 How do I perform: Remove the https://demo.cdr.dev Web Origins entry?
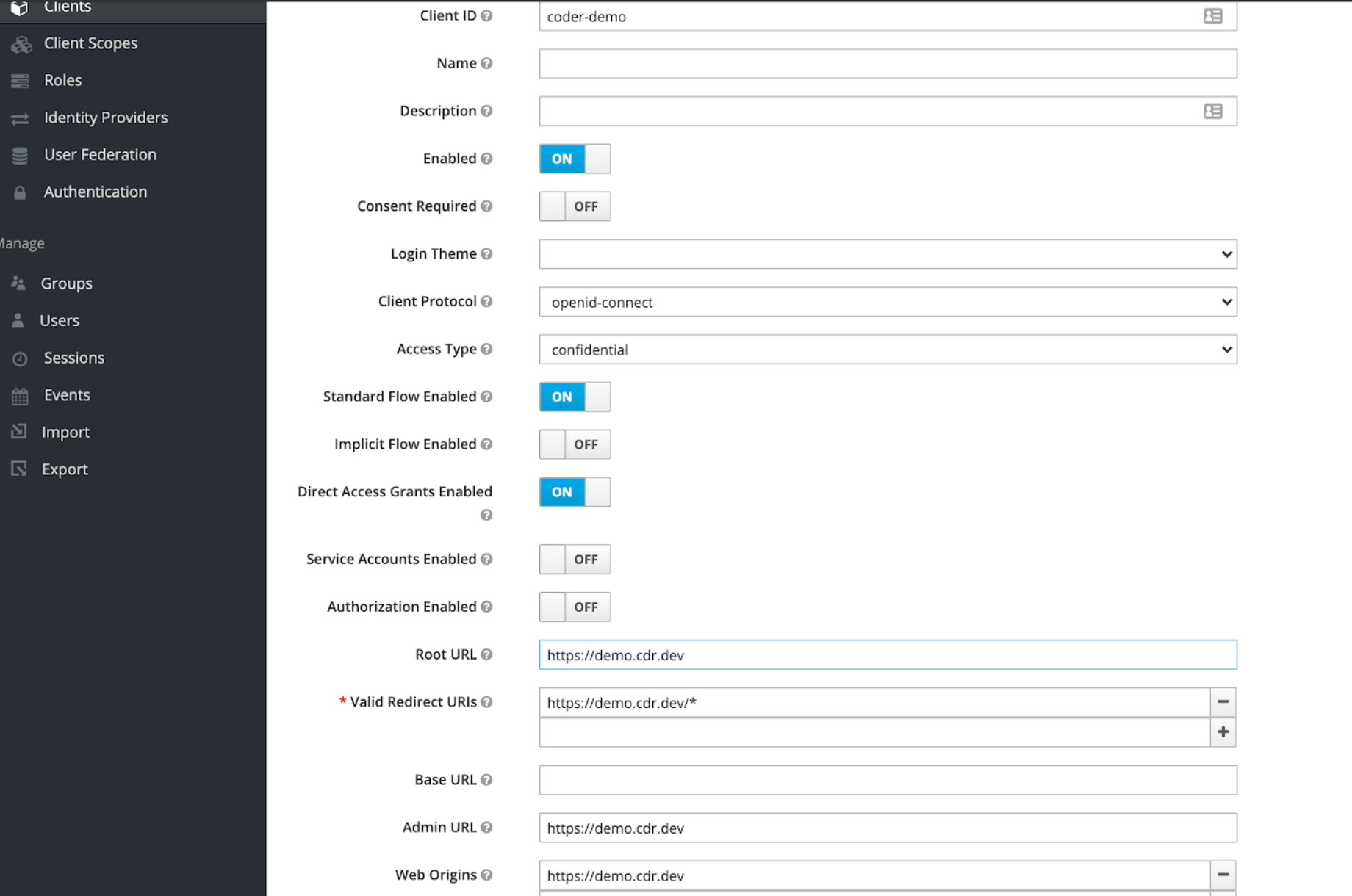[1222, 875]
